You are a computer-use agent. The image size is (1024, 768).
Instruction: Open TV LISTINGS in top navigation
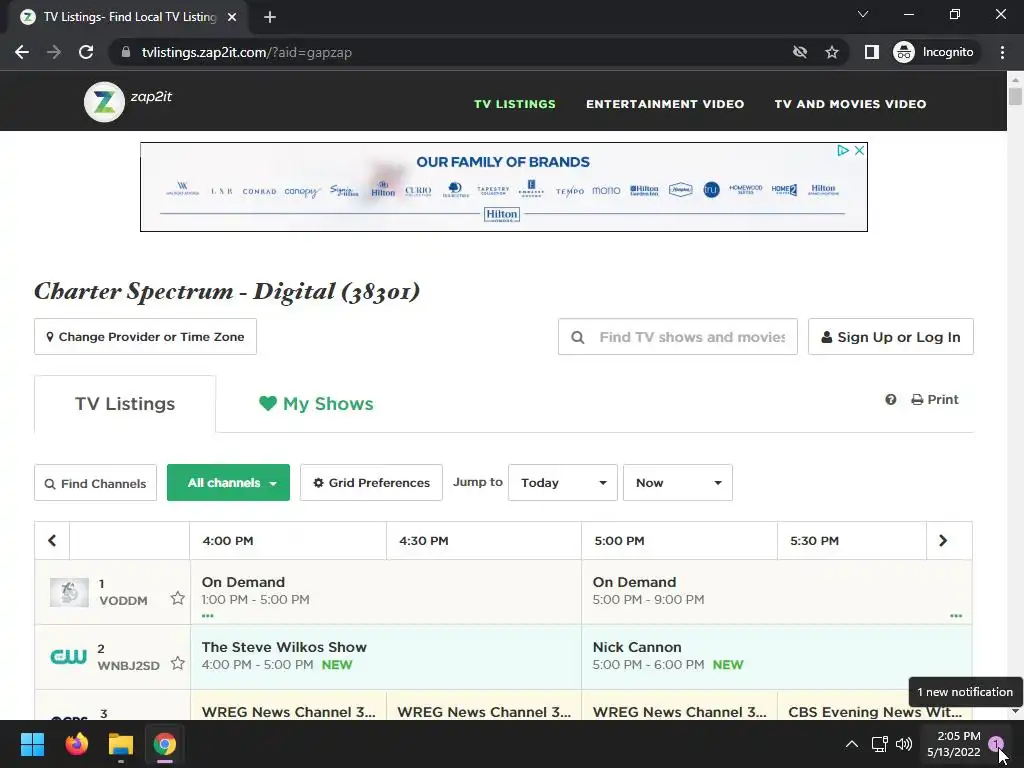click(515, 104)
